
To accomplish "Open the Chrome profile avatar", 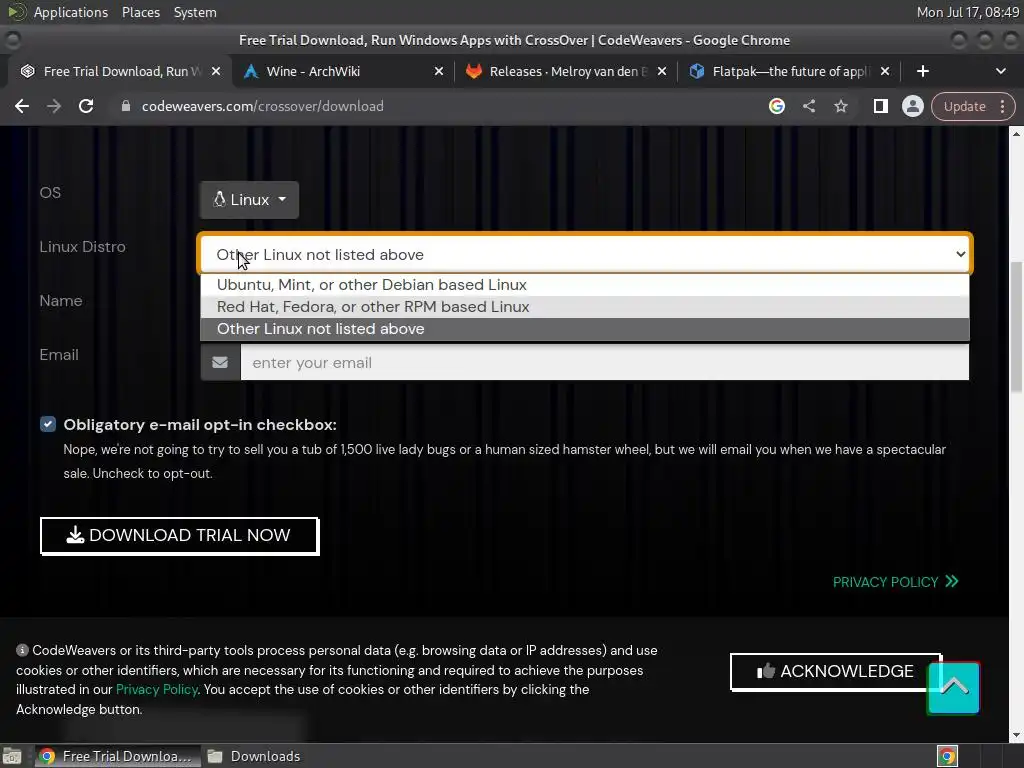I will click(912, 106).
